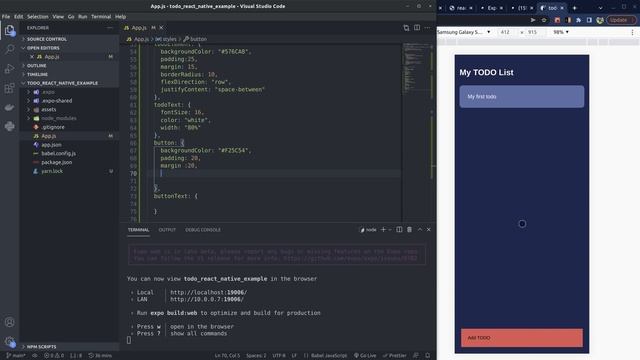Open the Help menu
This screenshot has width=640, height=360.
click(x=120, y=17)
